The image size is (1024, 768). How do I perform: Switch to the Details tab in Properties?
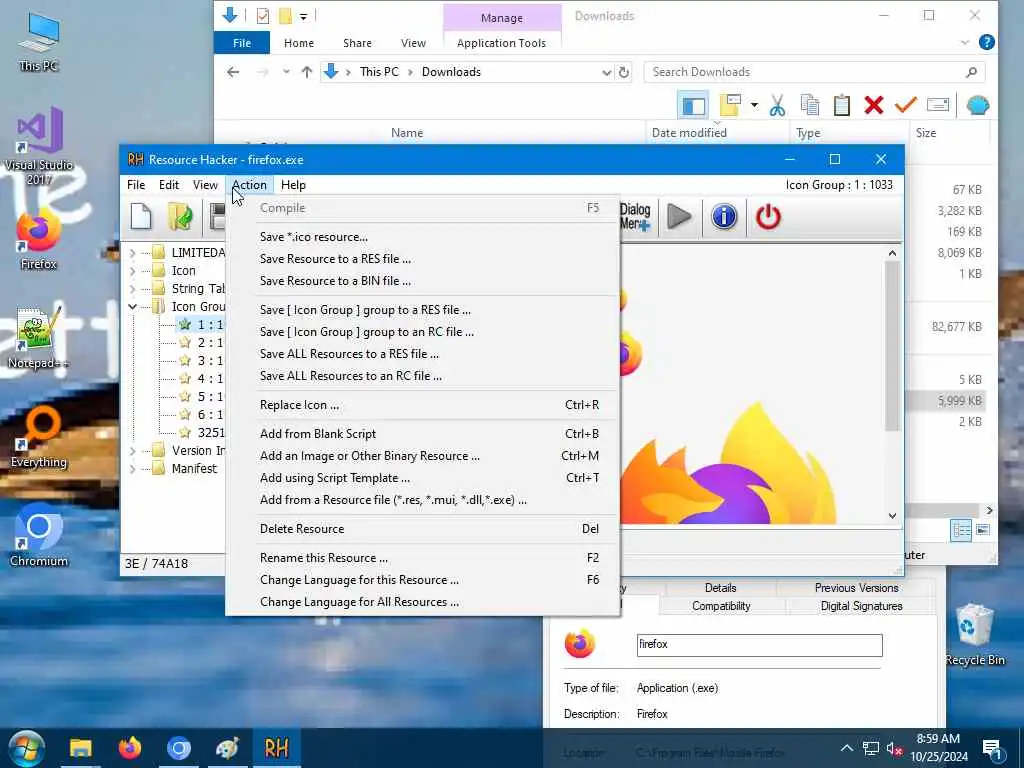click(x=720, y=588)
